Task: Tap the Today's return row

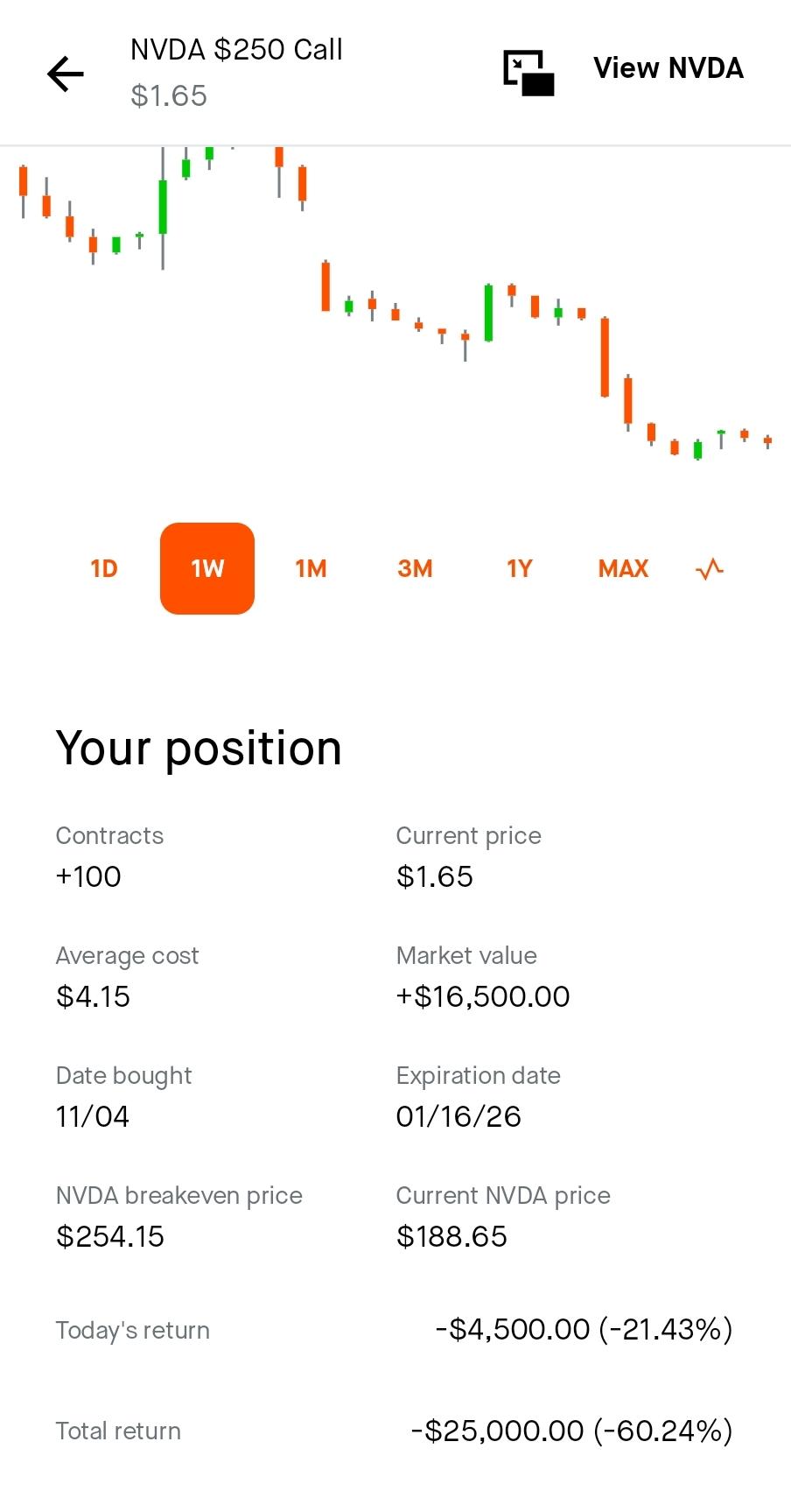Action: [395, 1330]
